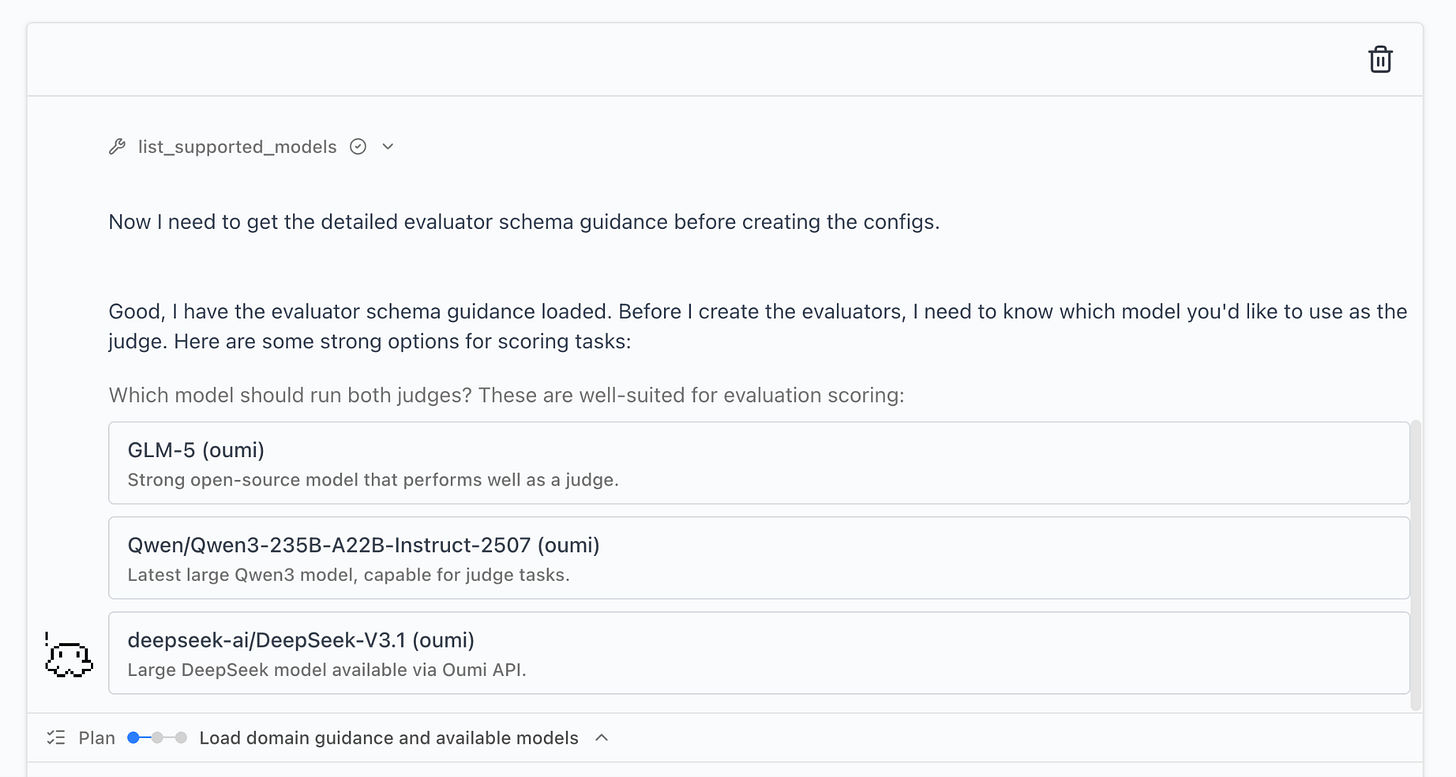Viewport: 1456px width, 777px height.
Task: Click the options list vertical scrollbar
Action: pyautogui.click(x=1415, y=565)
